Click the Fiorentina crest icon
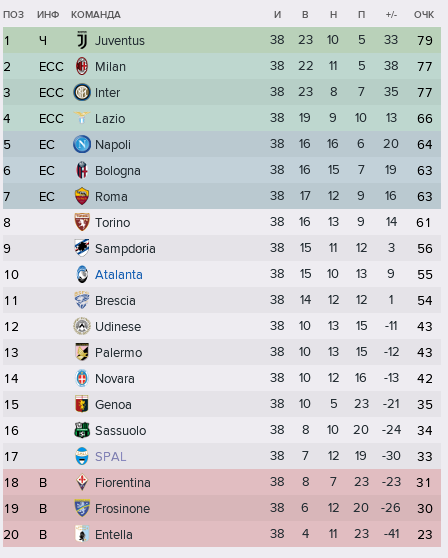The width and height of the screenshot is (448, 558). pyautogui.click(x=82, y=482)
